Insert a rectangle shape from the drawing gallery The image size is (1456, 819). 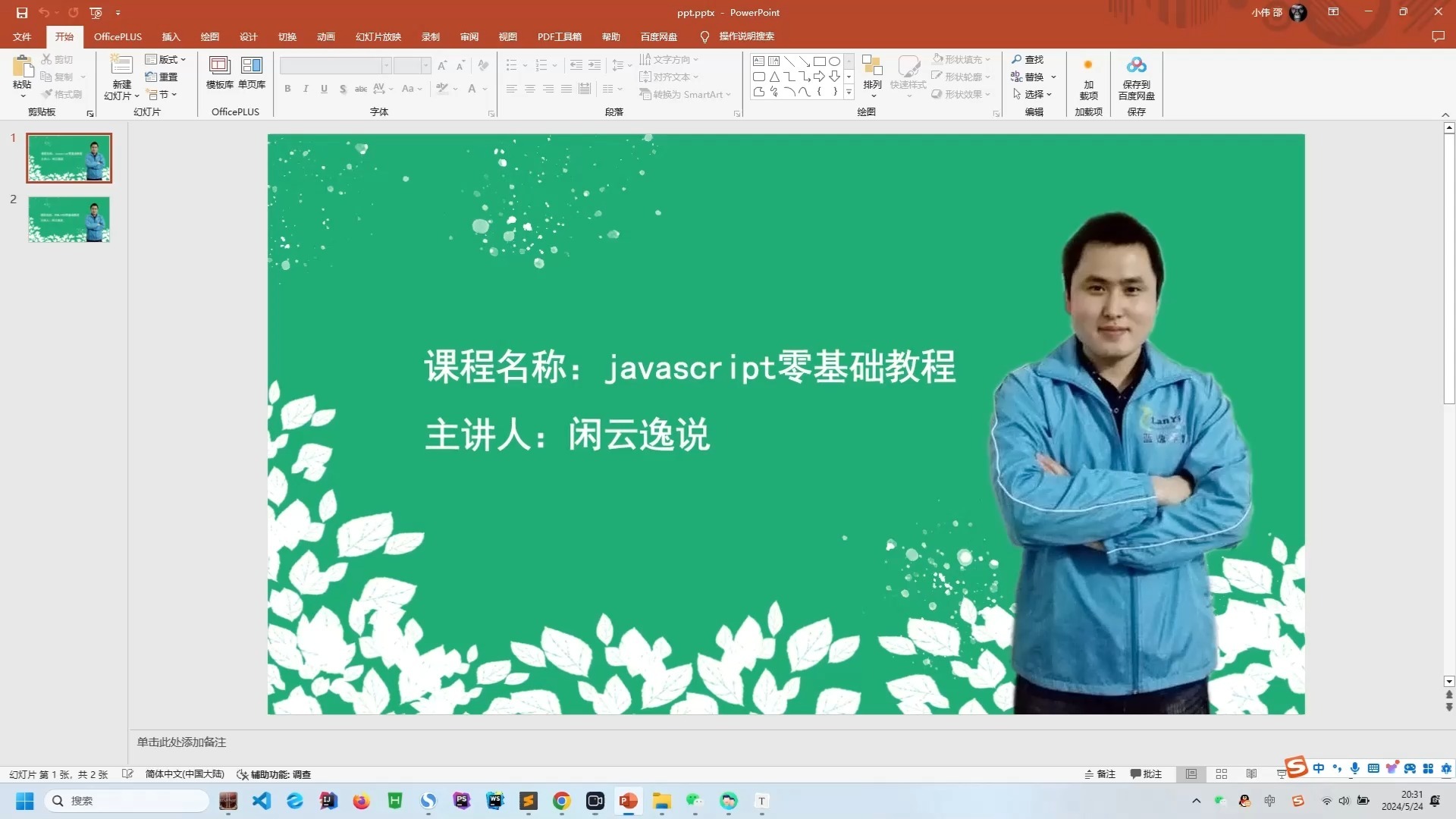tap(819, 61)
